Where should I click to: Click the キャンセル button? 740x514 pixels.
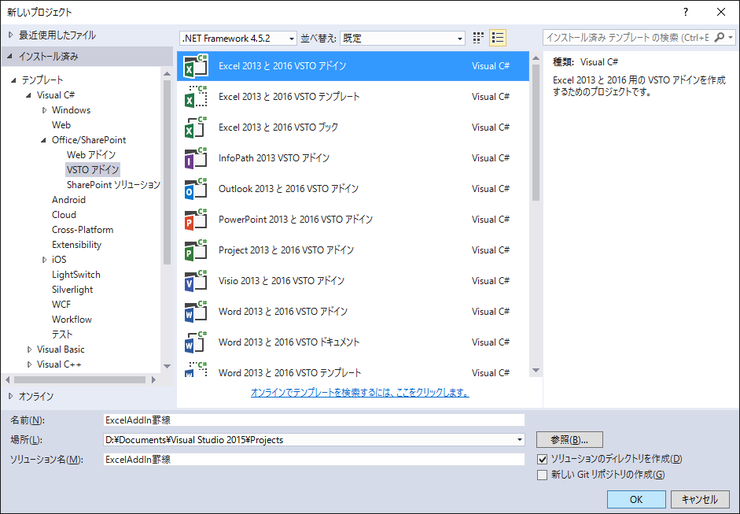point(700,499)
